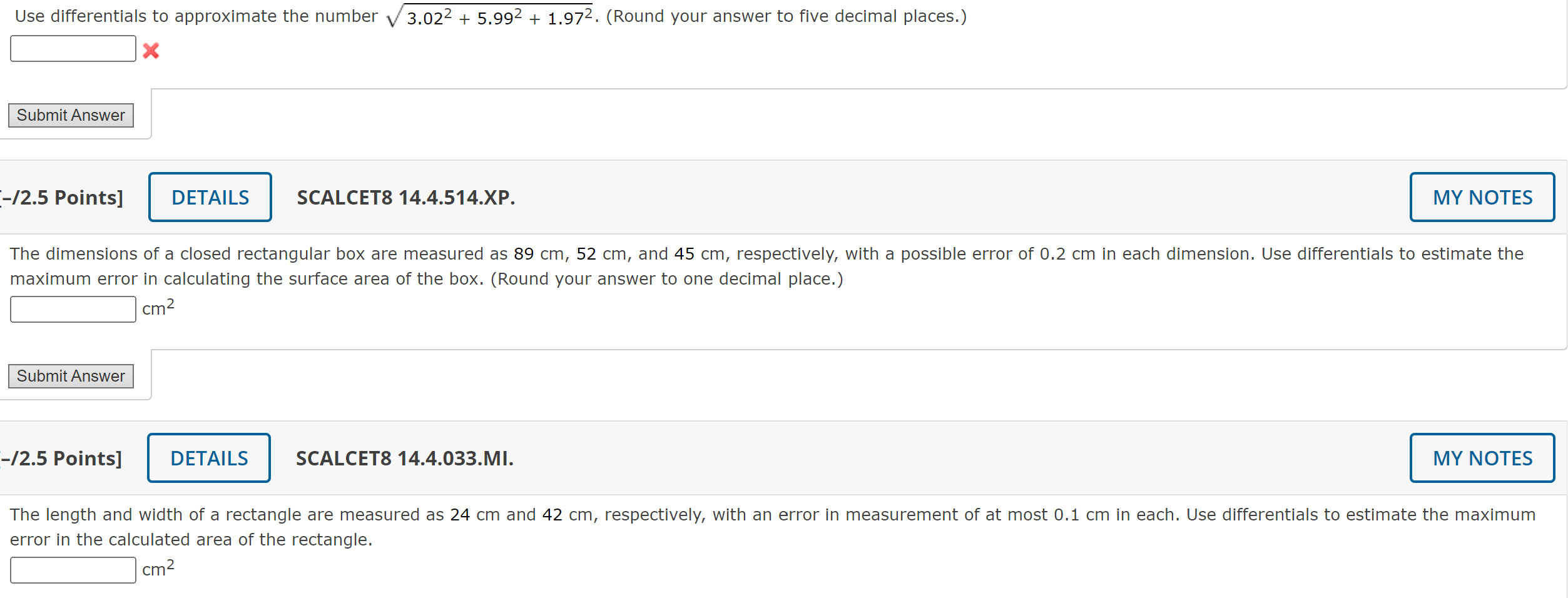Click the cm² answer box for rectangle area error
This screenshot has height=598, width=1568.
tap(73, 569)
